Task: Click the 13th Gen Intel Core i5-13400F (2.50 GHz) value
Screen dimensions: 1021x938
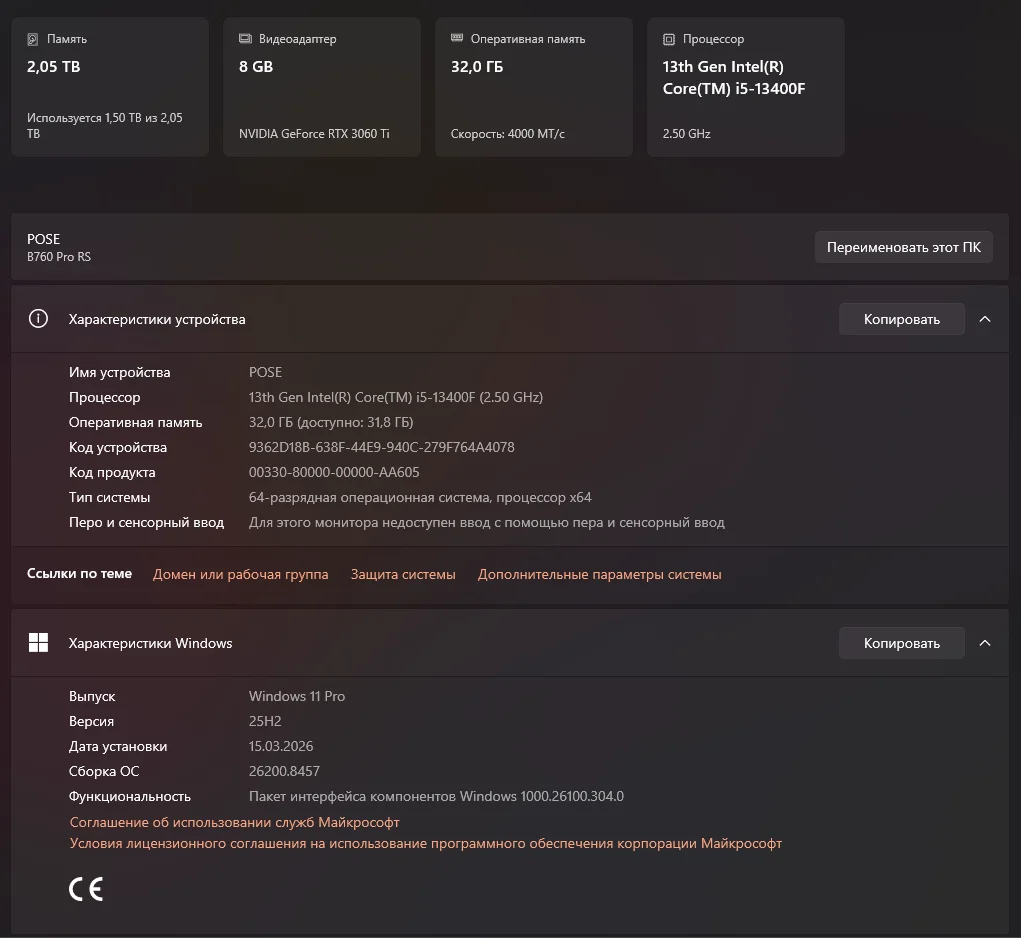Action: point(396,397)
